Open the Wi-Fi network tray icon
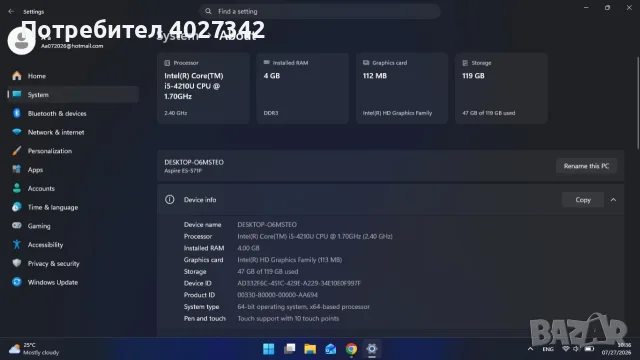 pos(566,349)
